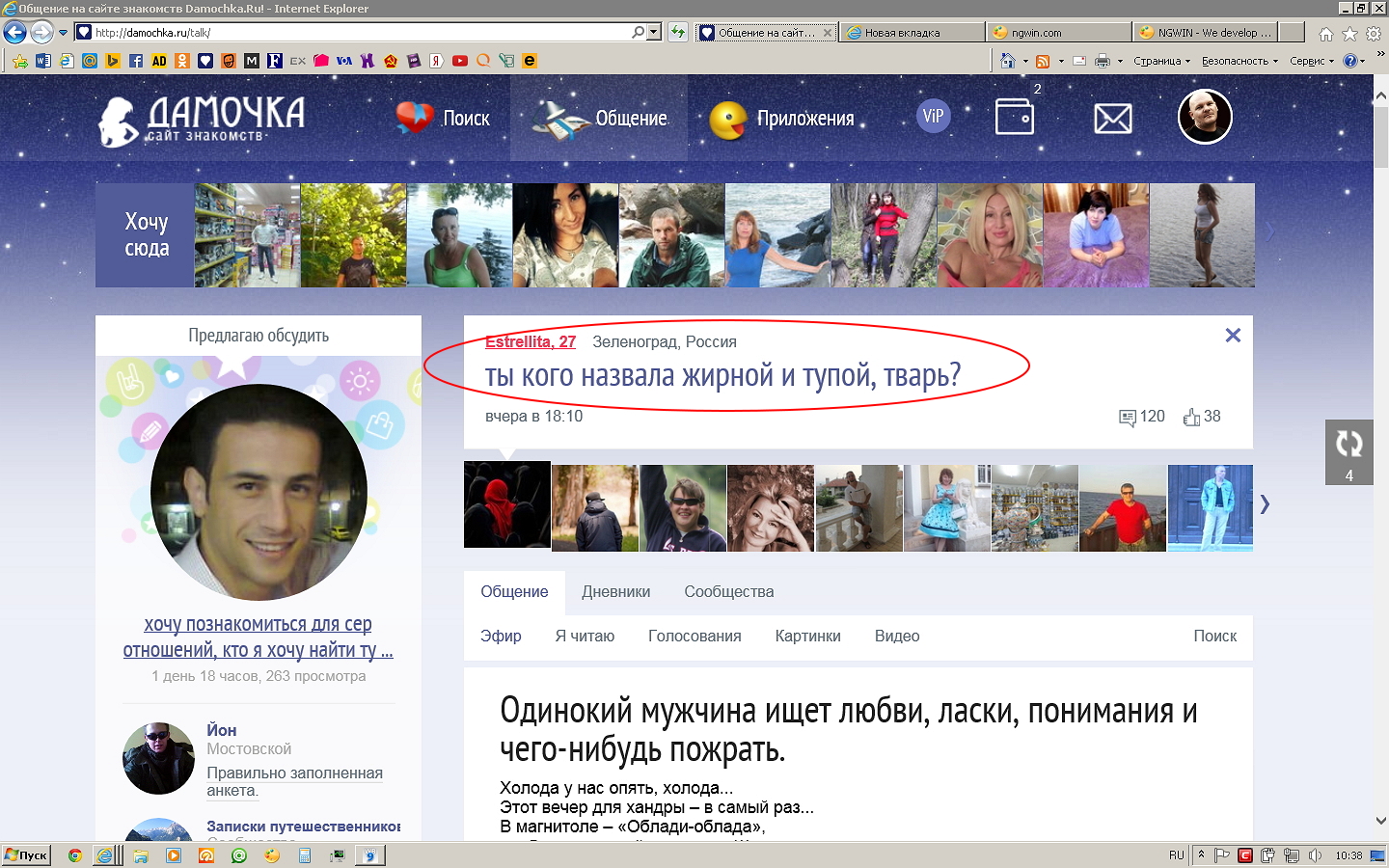Open the "Йон" user link in sidebar
Screen dimensions: 1389x868
222,730
